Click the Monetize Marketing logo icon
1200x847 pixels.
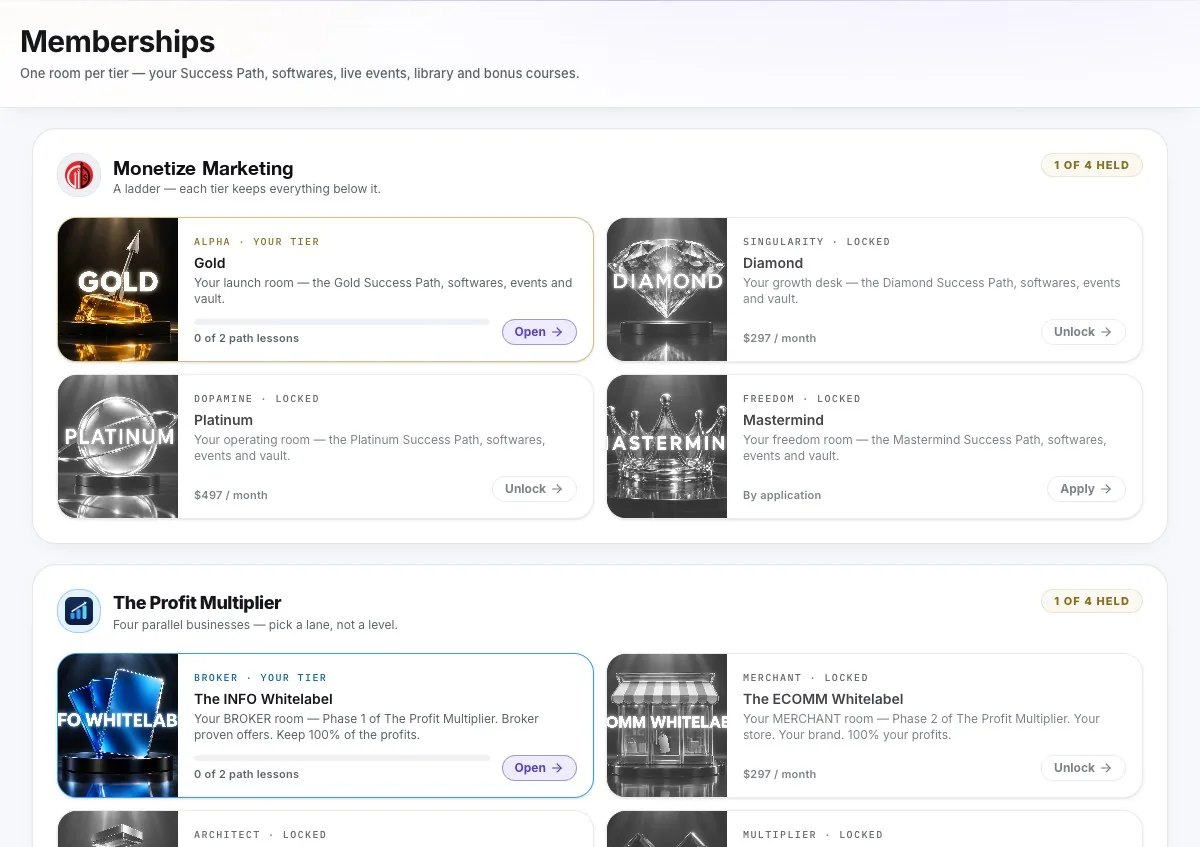[x=79, y=175]
